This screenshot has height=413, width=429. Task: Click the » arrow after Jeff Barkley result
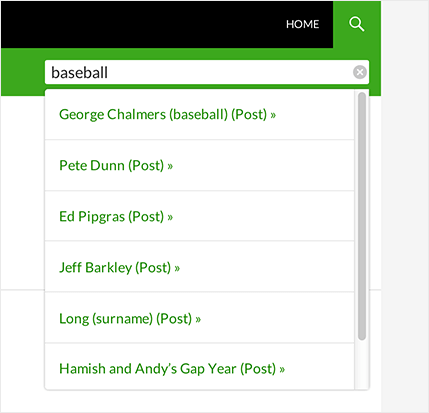[177, 268]
